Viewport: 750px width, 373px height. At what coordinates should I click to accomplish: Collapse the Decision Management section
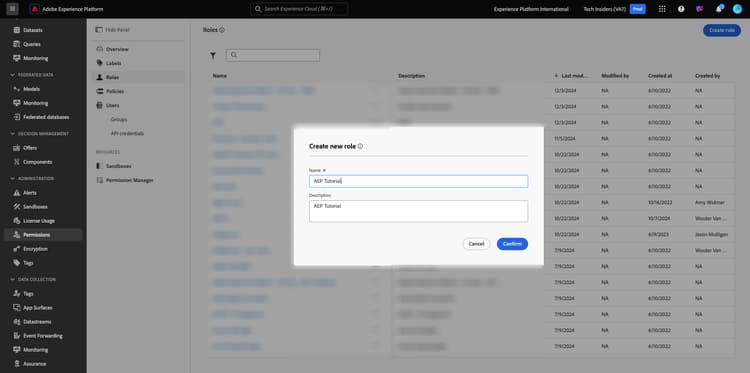pyautogui.click(x=12, y=134)
